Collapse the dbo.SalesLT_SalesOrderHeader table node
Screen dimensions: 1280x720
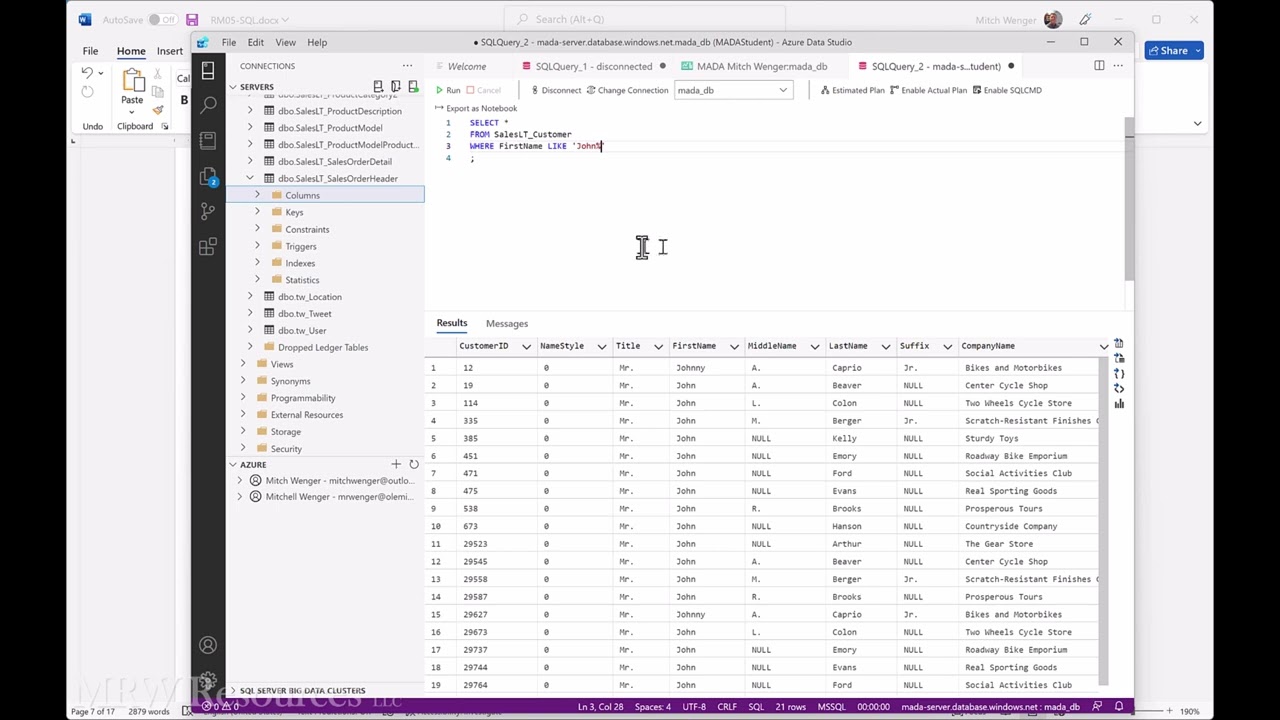[x=250, y=178]
